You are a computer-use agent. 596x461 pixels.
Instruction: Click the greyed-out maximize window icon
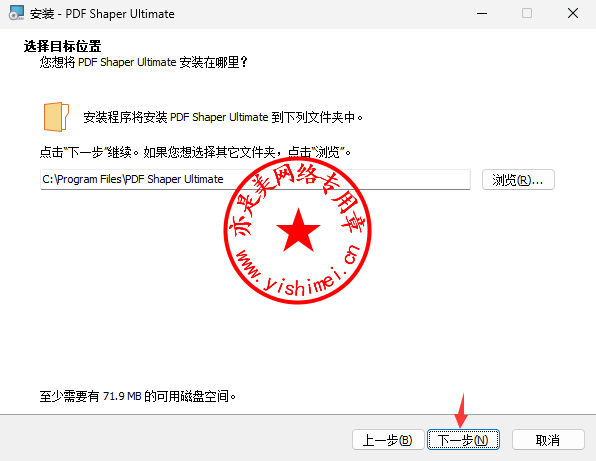coord(527,13)
